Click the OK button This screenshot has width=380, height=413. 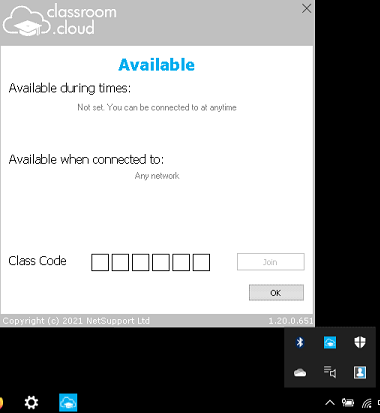tap(276, 293)
